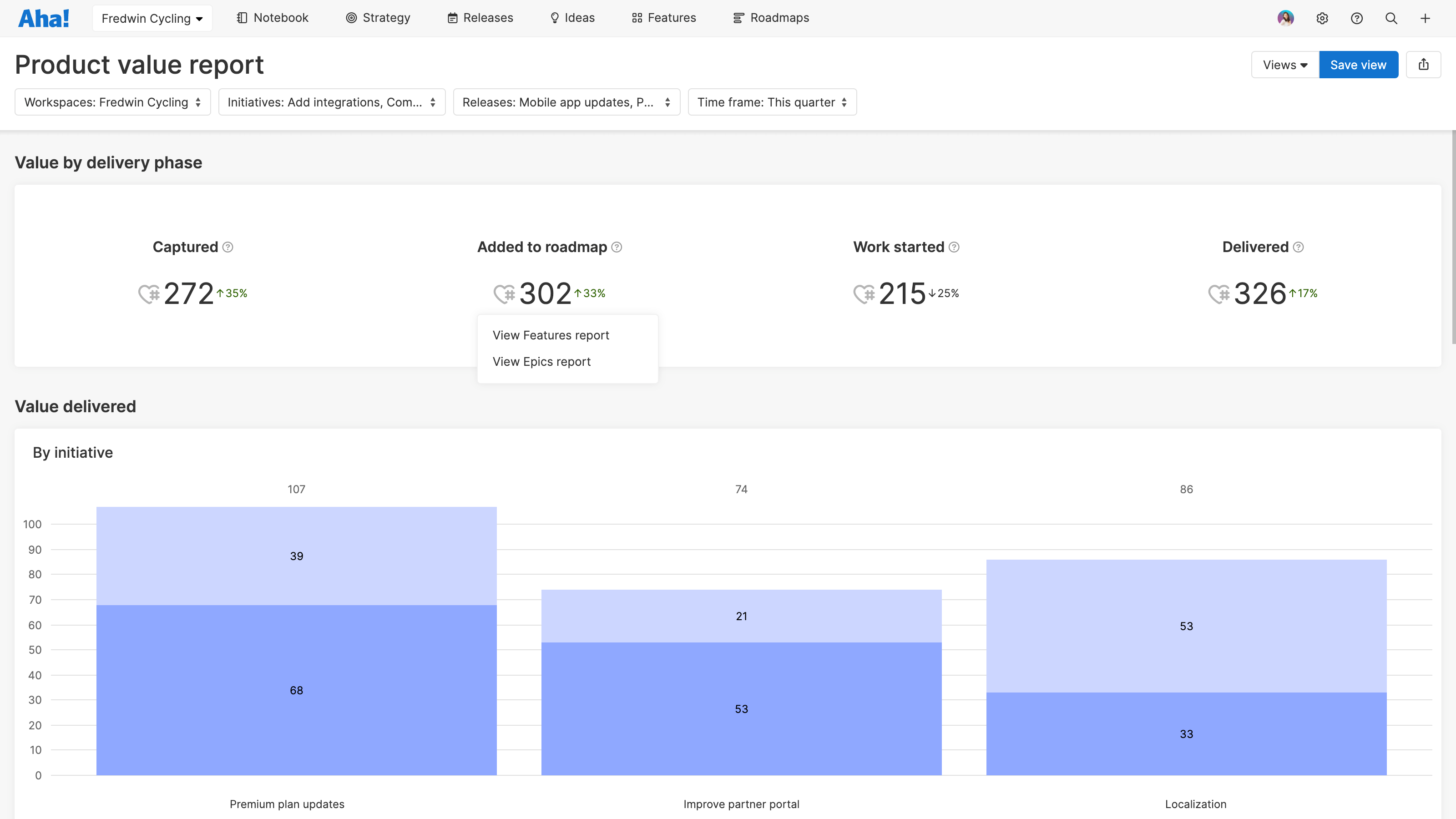Screen dimensions: 1456x819
Task: Open the user avatar profile
Action: (x=1286, y=18)
